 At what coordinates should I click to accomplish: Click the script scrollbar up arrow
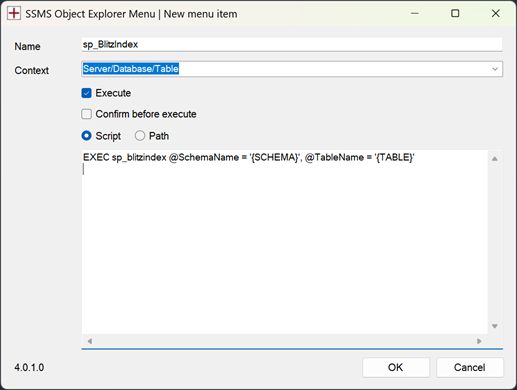[x=495, y=159]
